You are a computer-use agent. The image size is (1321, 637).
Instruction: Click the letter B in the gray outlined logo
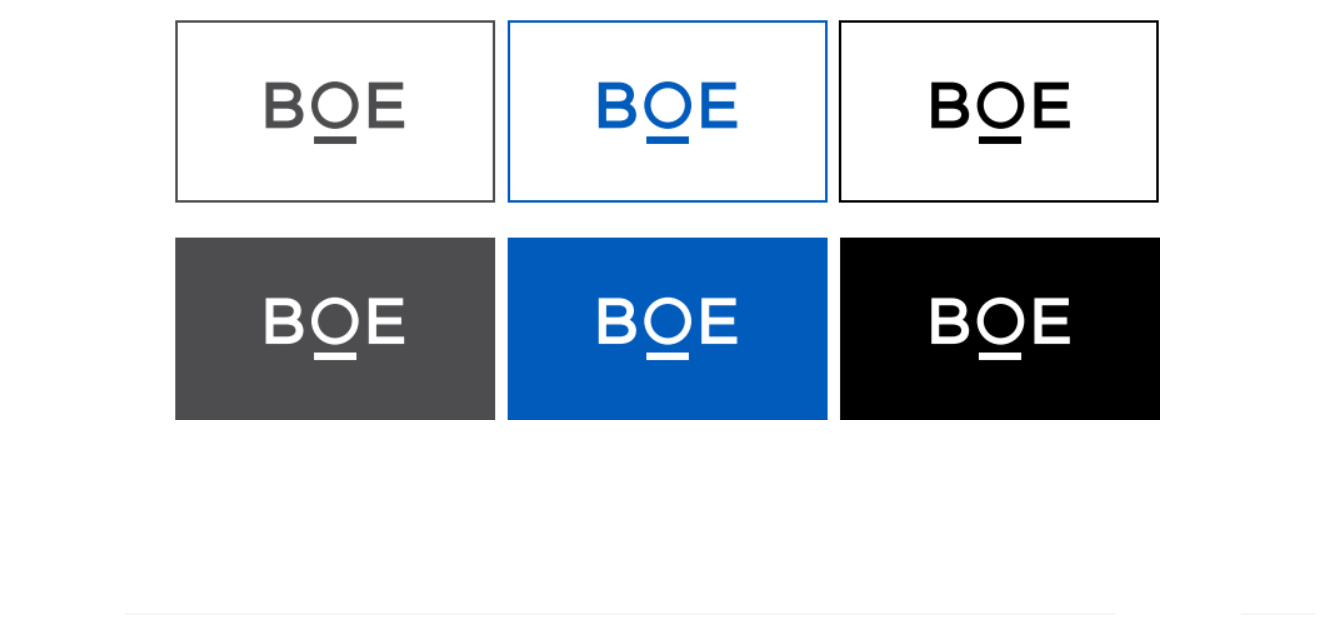282,105
